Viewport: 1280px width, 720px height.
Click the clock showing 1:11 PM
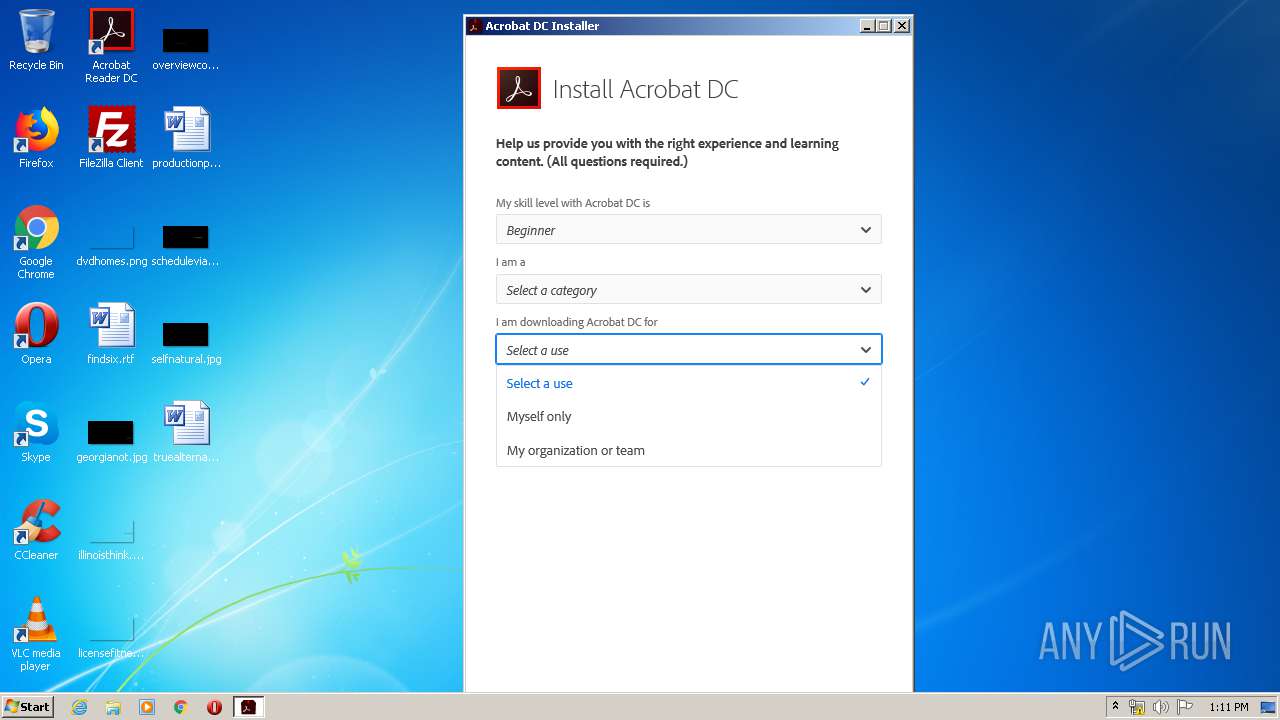coord(1229,707)
